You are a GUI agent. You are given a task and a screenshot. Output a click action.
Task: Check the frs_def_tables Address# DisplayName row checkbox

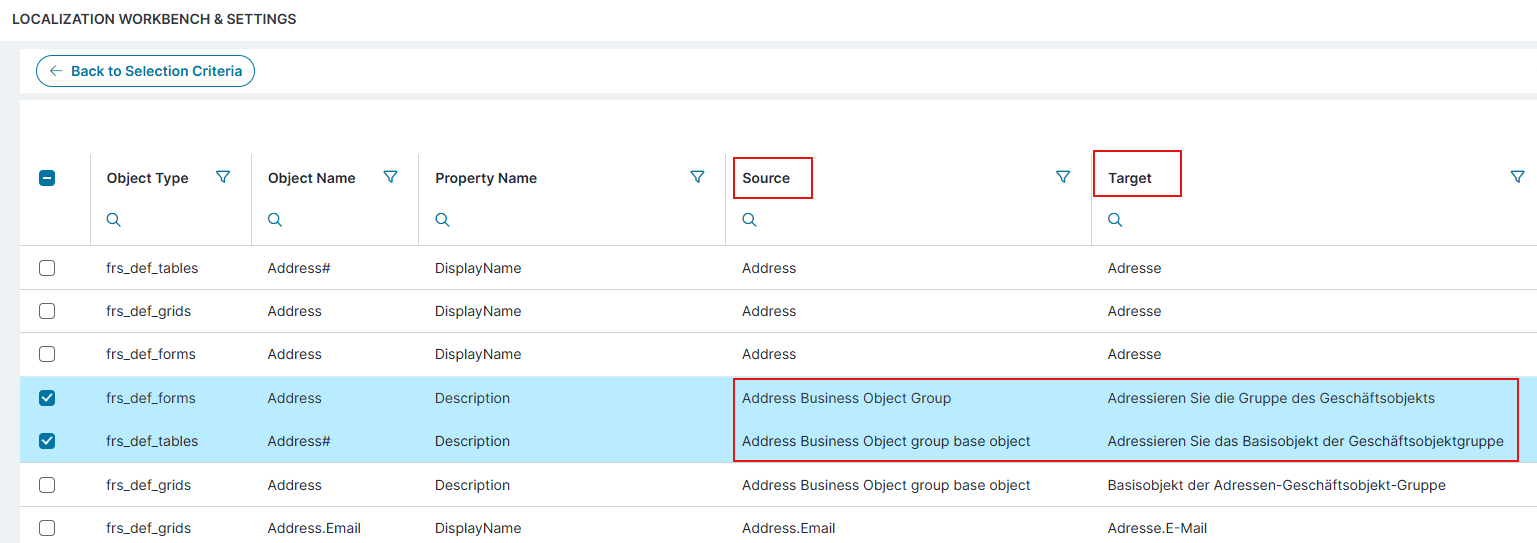click(47, 268)
